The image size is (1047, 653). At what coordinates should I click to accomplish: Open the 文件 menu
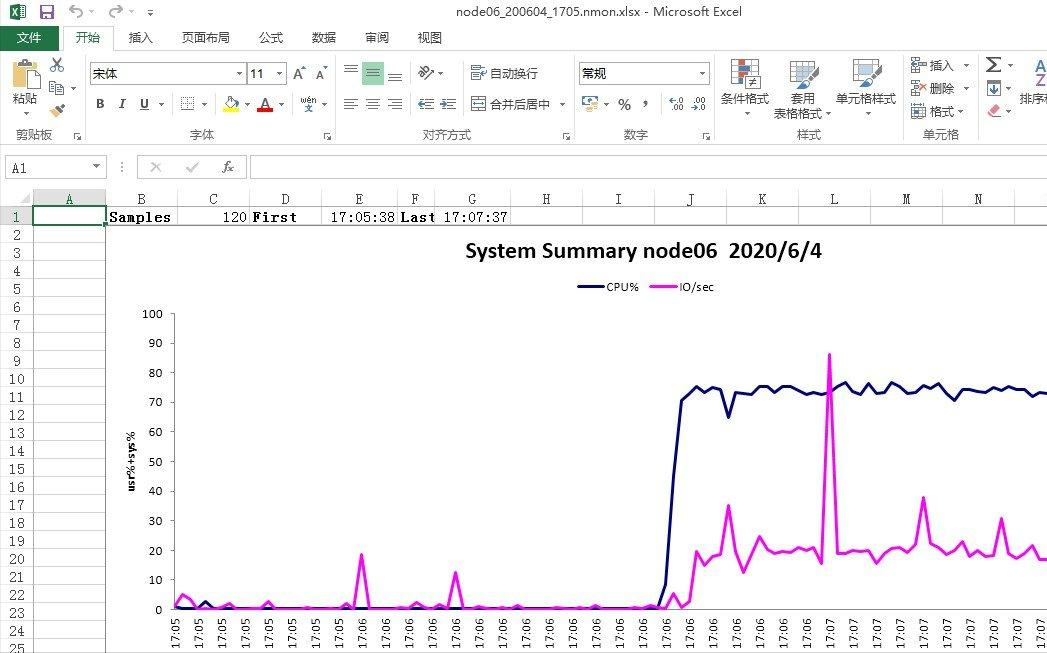(x=30, y=37)
